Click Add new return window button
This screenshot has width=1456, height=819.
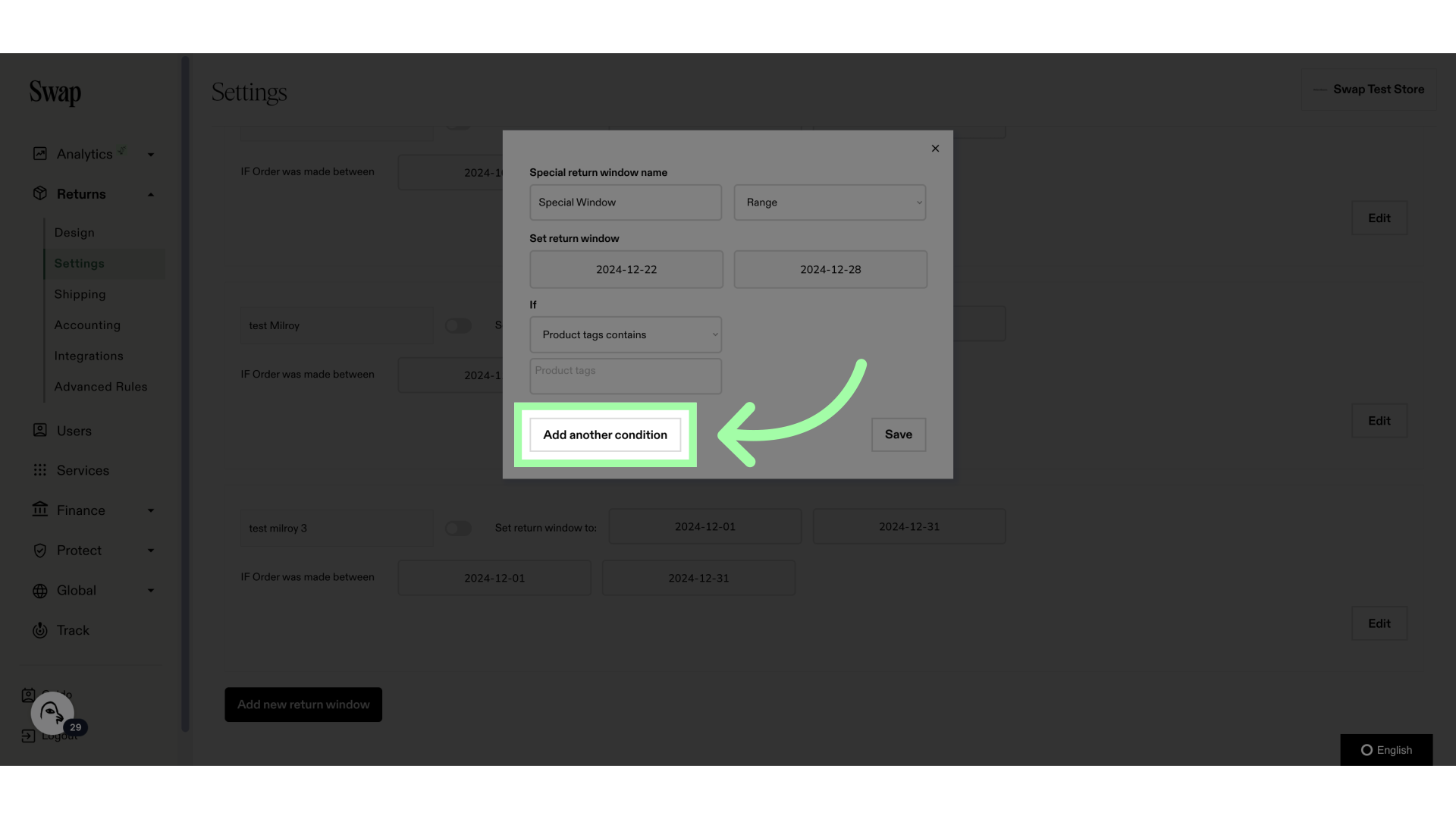tap(303, 704)
